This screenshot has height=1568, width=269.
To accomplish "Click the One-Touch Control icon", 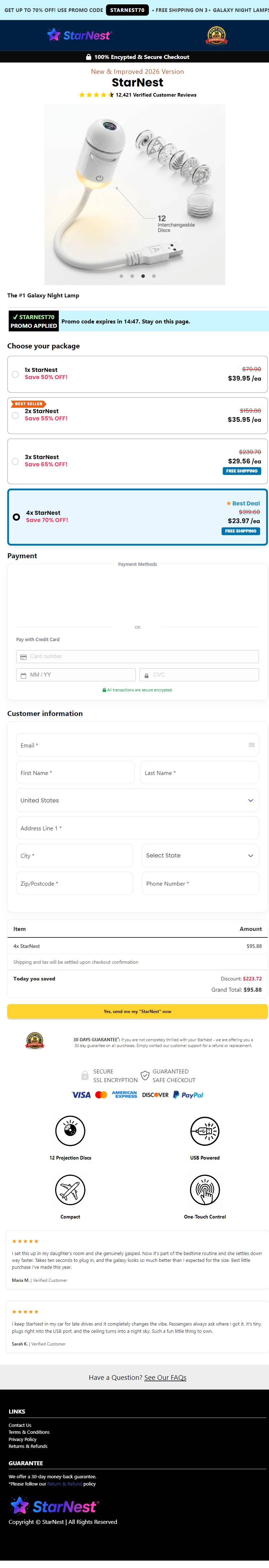I will [x=205, y=1190].
